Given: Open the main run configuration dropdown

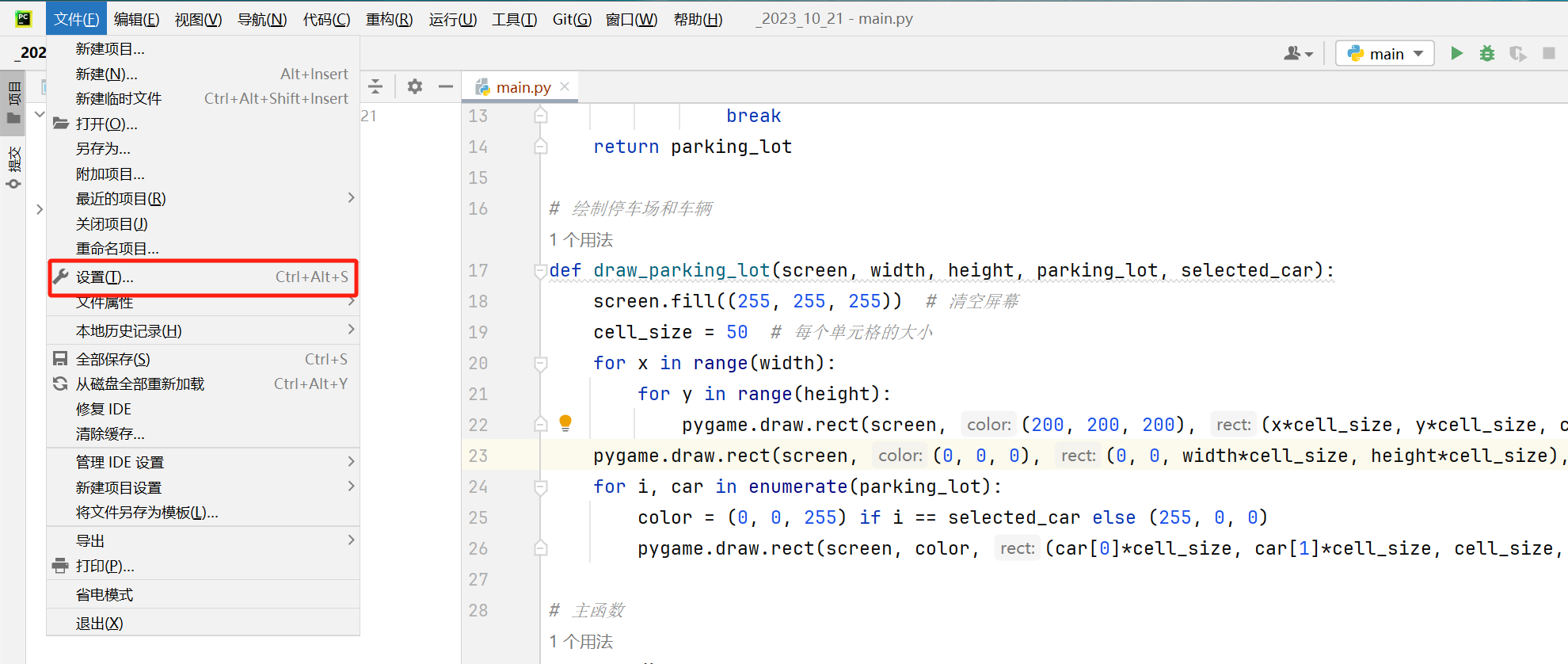Looking at the screenshot, I should pyautogui.click(x=1384, y=53).
